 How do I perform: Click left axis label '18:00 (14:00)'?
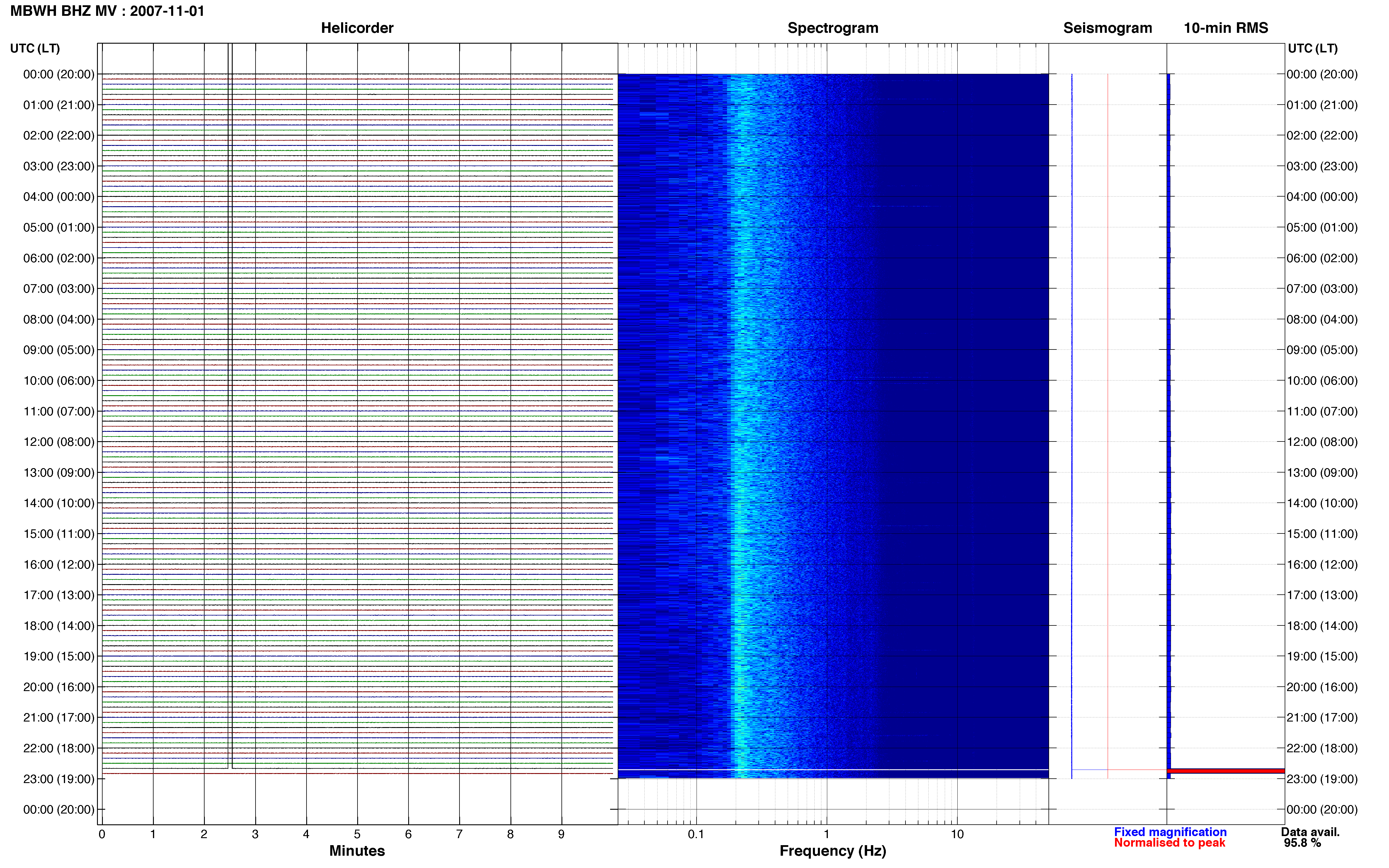click(59, 626)
